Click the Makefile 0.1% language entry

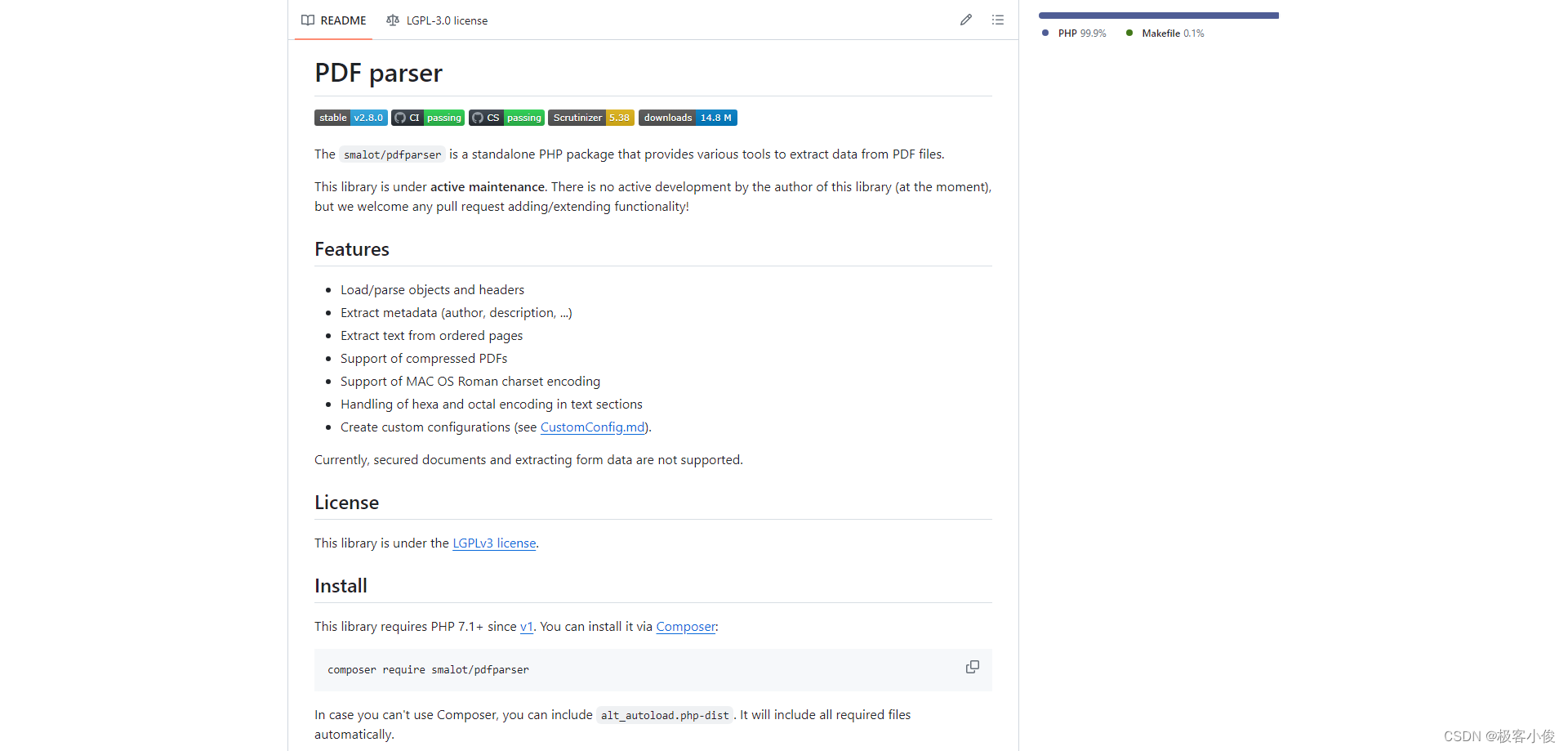(x=1165, y=34)
